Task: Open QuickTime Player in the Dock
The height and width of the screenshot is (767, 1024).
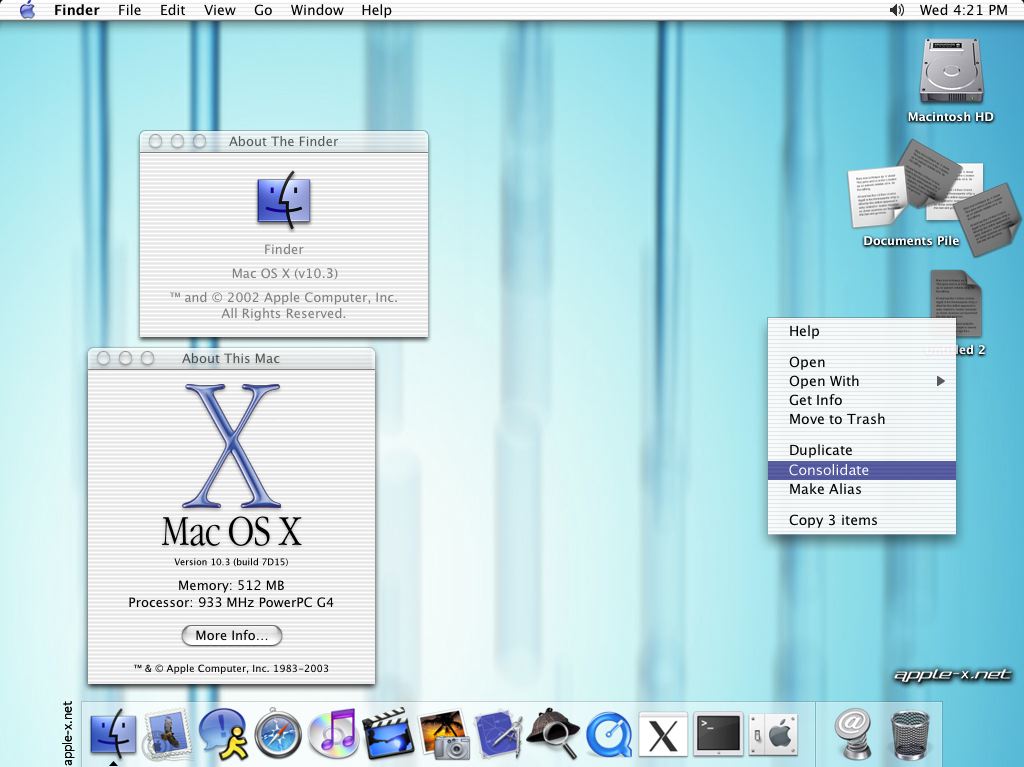Action: pyautogui.click(x=607, y=735)
